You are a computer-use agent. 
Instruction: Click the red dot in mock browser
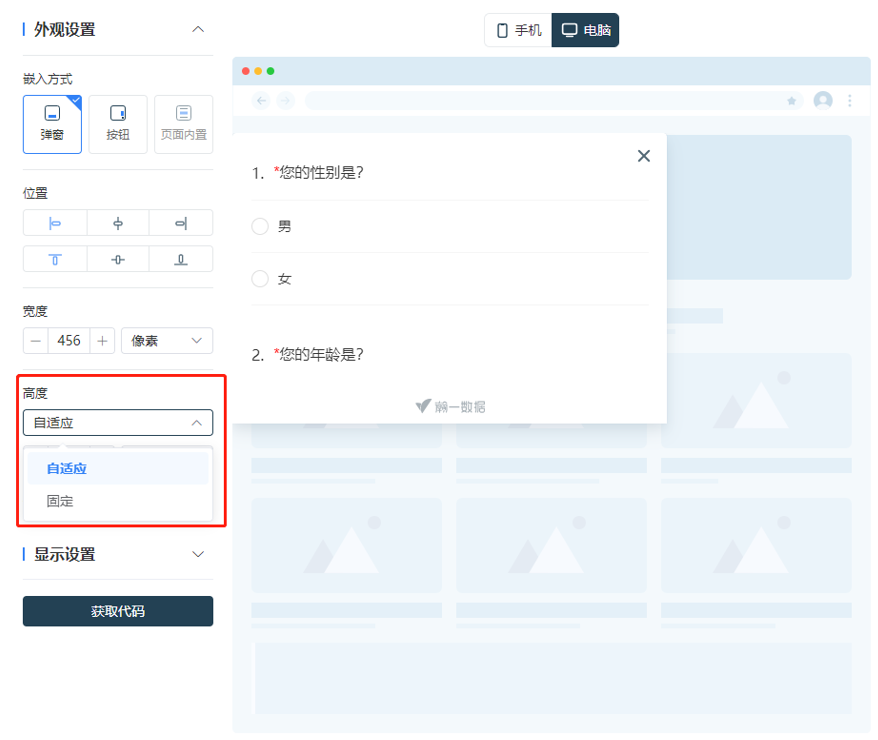coord(246,71)
